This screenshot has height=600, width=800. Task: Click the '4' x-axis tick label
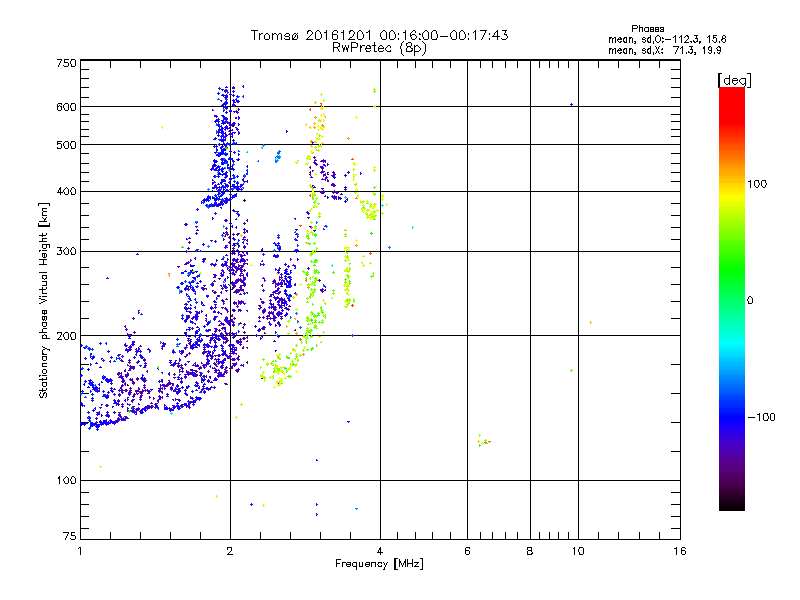(x=380, y=551)
